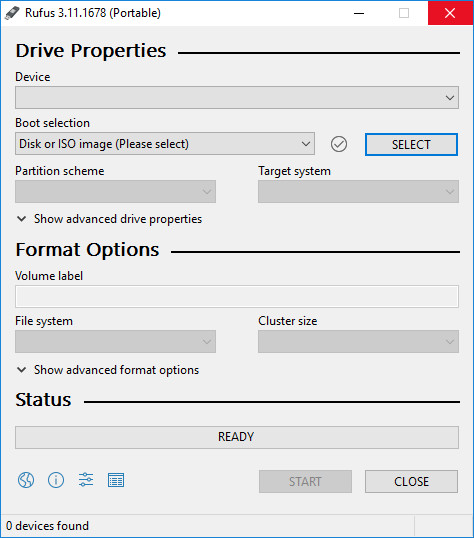Image resolution: width=474 pixels, height=538 pixels.
Task: Click the Rufus USB drive title icon
Action: [12, 13]
